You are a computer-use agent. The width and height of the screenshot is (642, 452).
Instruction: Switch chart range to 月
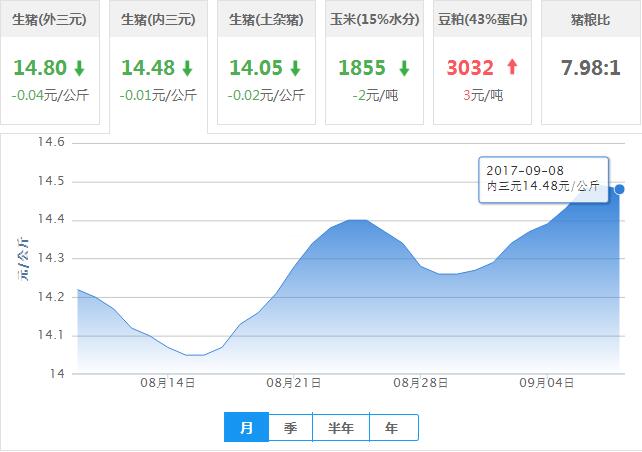click(x=246, y=427)
